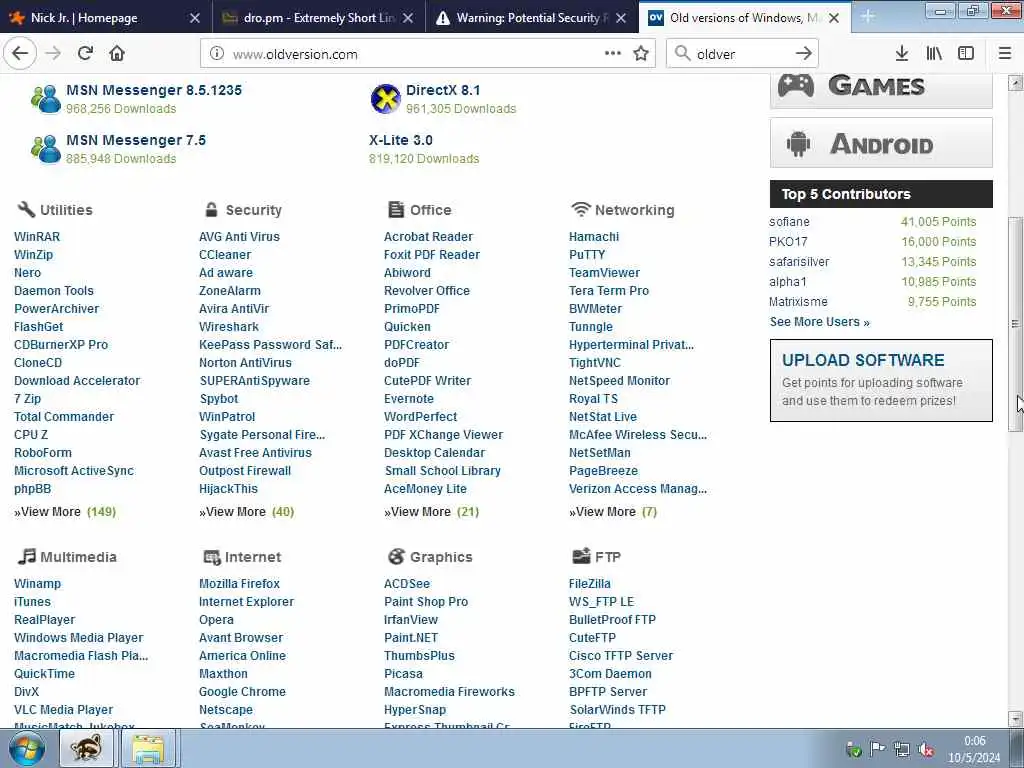The image size is (1024, 768).
Task: Click the DirectX 8.1 icon
Action: [385, 99]
